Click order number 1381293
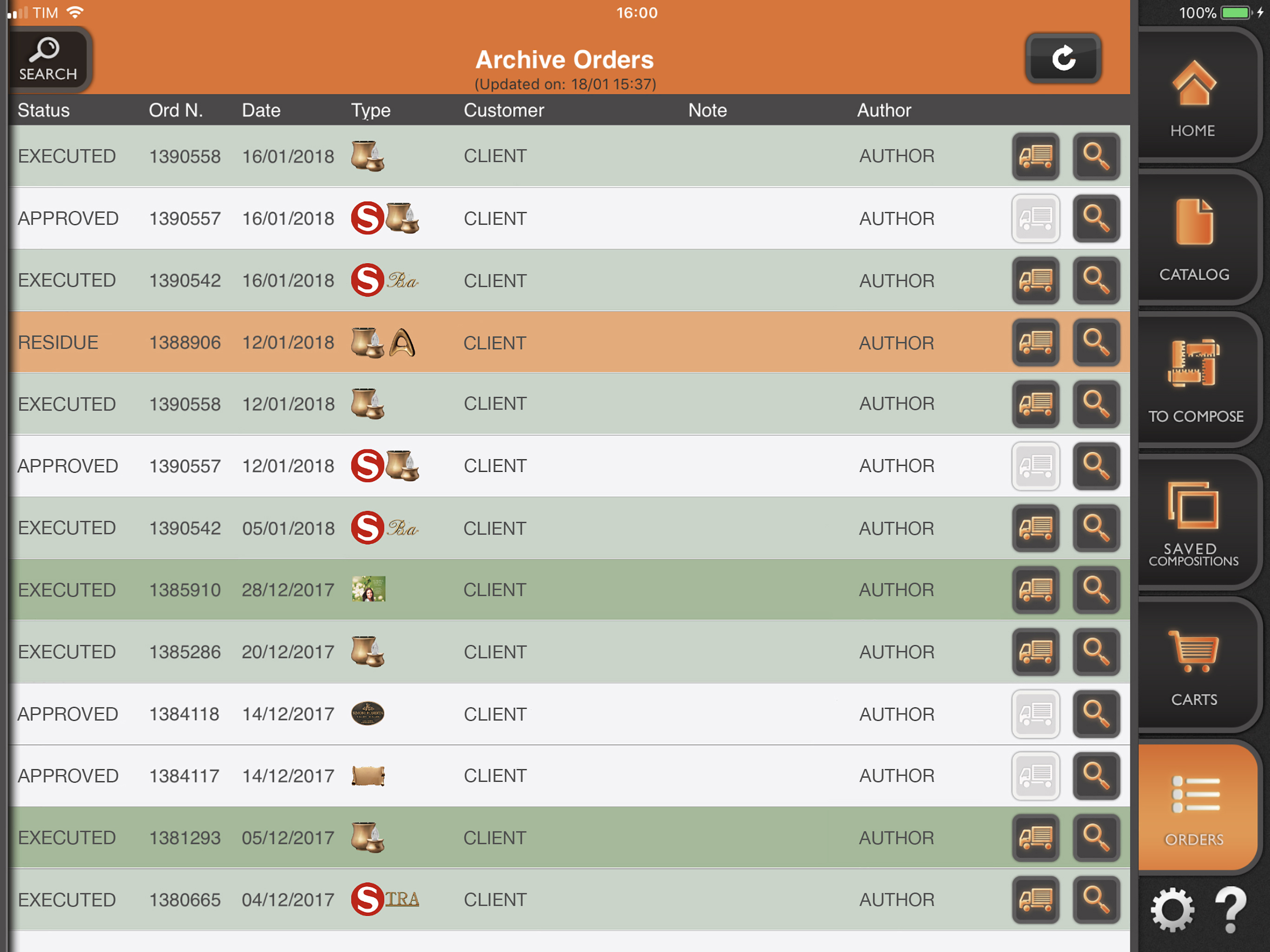 pos(185,838)
